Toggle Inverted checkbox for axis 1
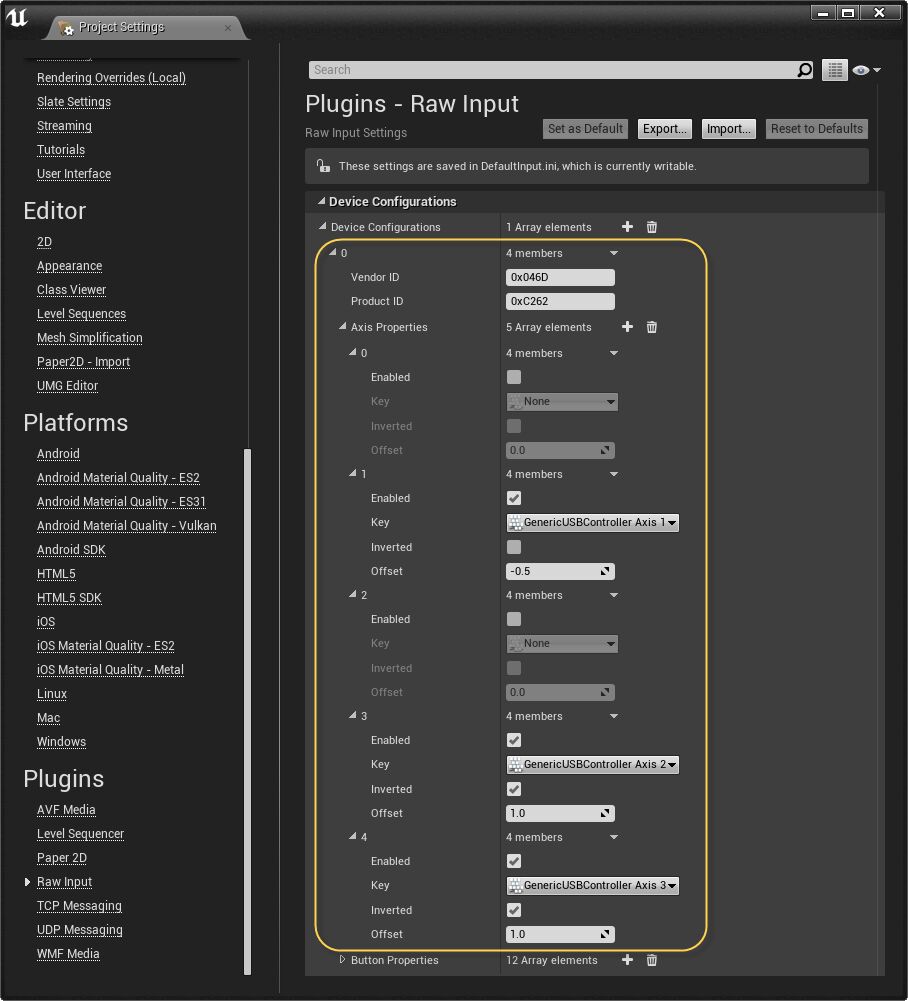The image size is (908, 1001). point(514,547)
